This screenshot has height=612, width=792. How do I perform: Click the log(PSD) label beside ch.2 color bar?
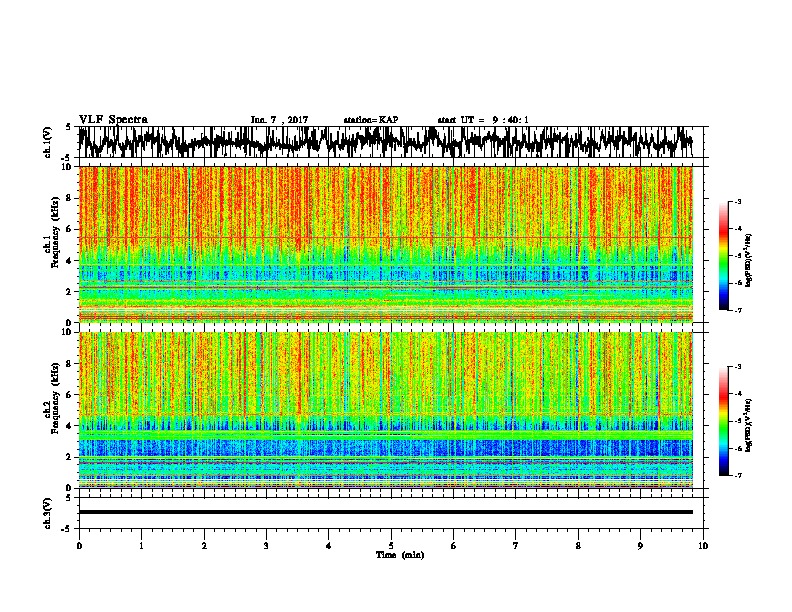pyautogui.click(x=748, y=423)
